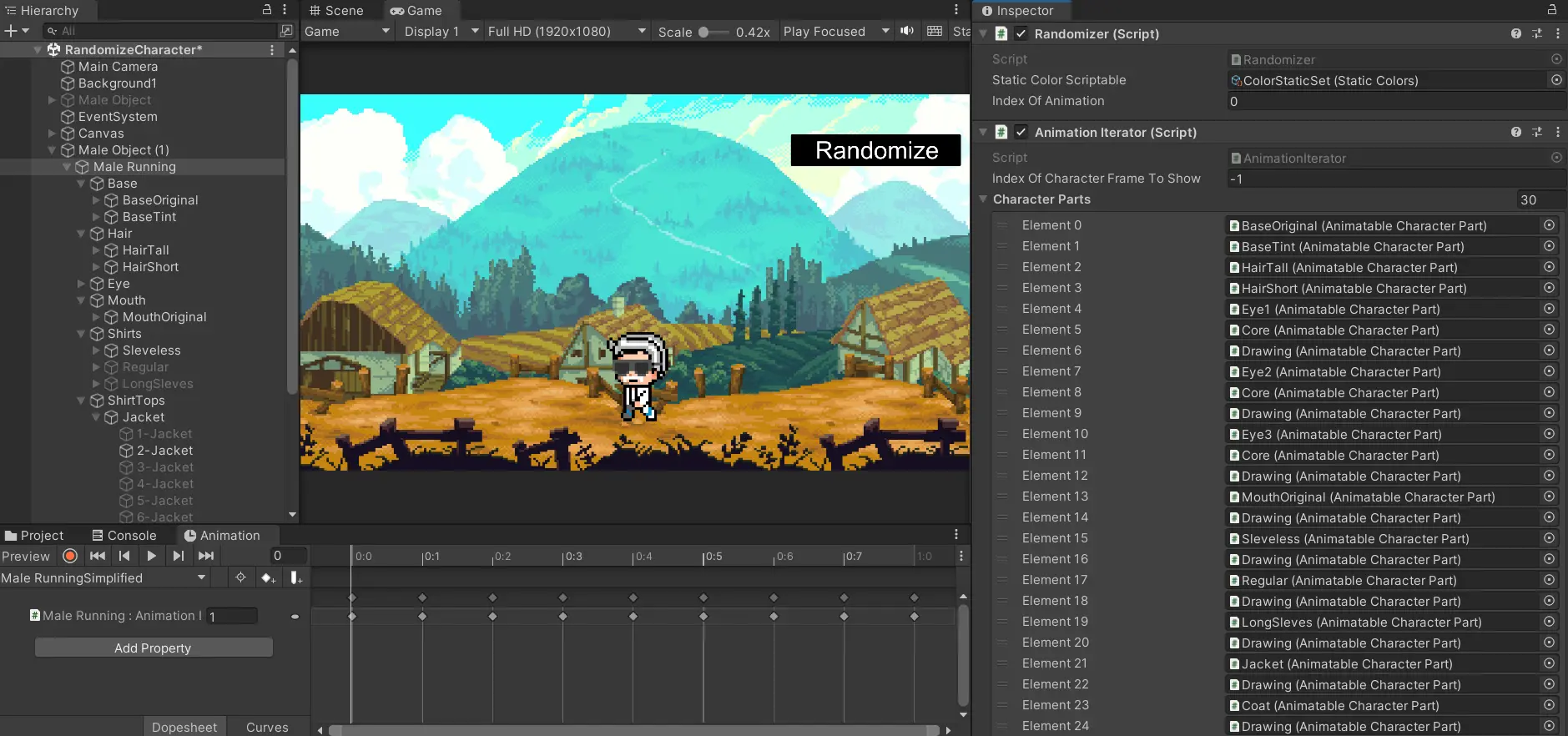Image resolution: width=1568 pixels, height=736 pixels.
Task: Uncheck Animation Iterator script checkbox
Action: coord(1021,133)
